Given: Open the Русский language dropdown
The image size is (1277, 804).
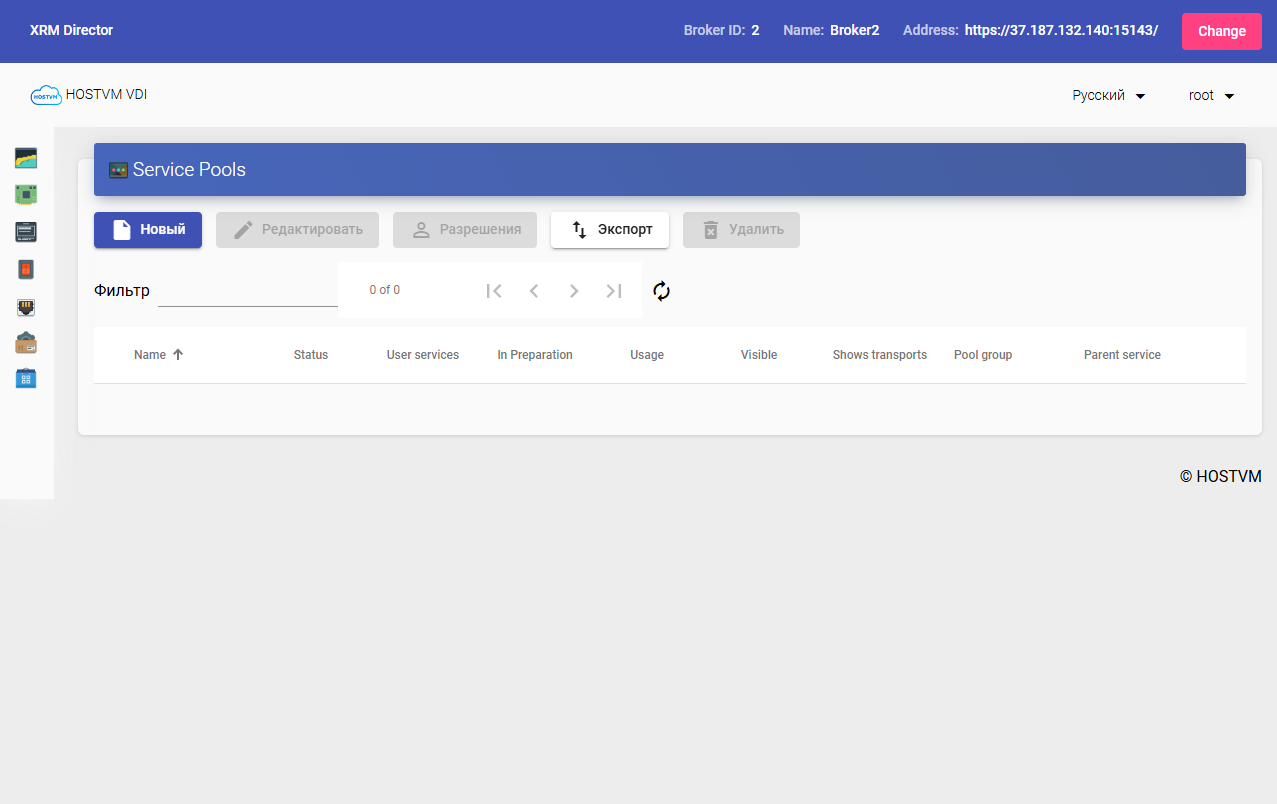Looking at the screenshot, I should tap(1108, 96).
